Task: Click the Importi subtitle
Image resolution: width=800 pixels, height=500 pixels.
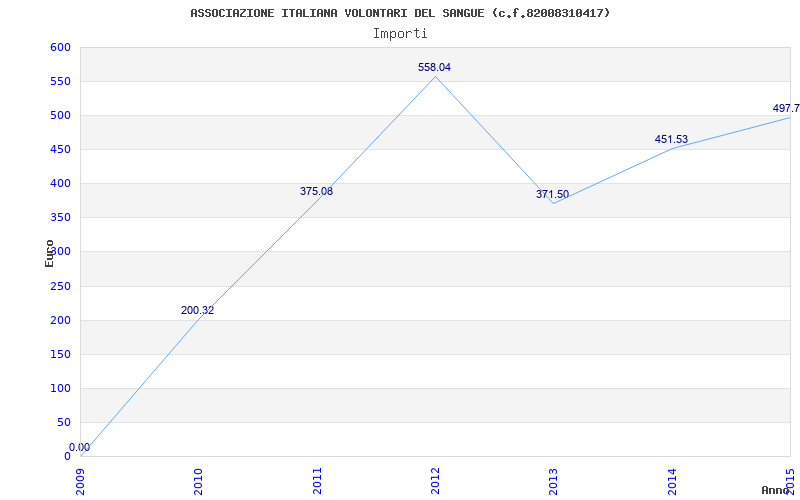Action: pyautogui.click(x=400, y=34)
